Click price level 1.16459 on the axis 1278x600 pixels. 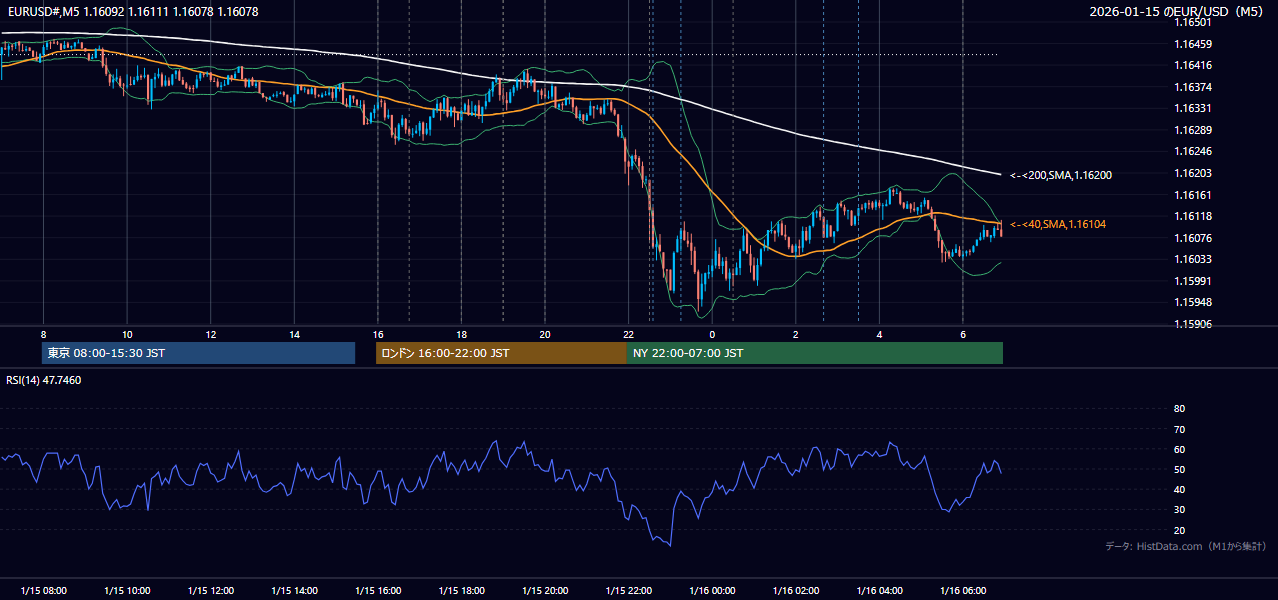1193,44
